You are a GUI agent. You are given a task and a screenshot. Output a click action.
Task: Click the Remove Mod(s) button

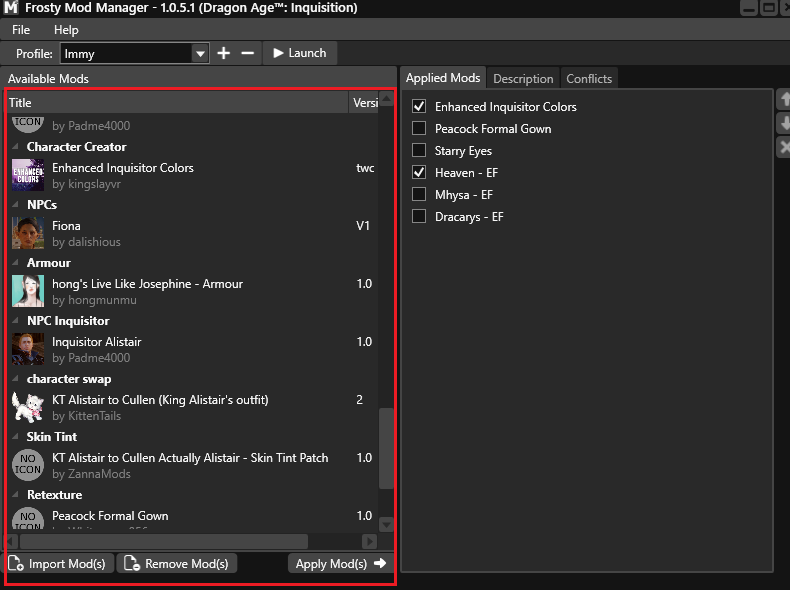coord(176,563)
